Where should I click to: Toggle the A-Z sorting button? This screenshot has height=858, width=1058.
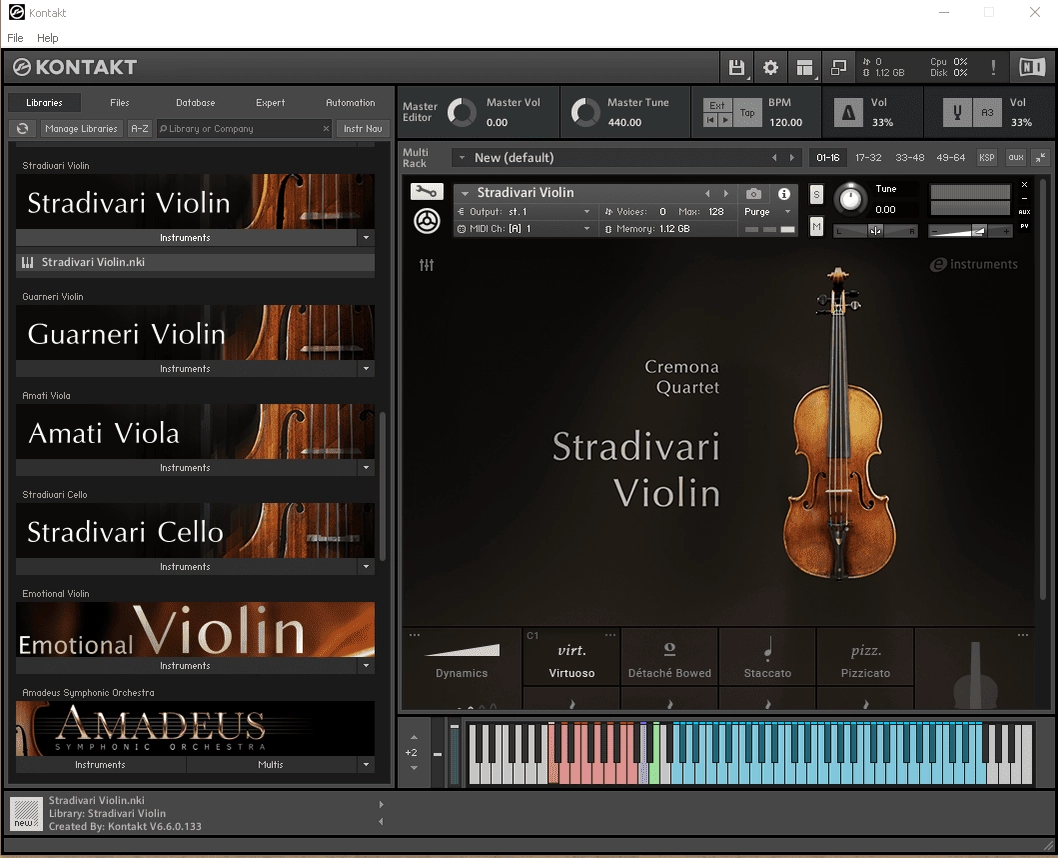140,128
